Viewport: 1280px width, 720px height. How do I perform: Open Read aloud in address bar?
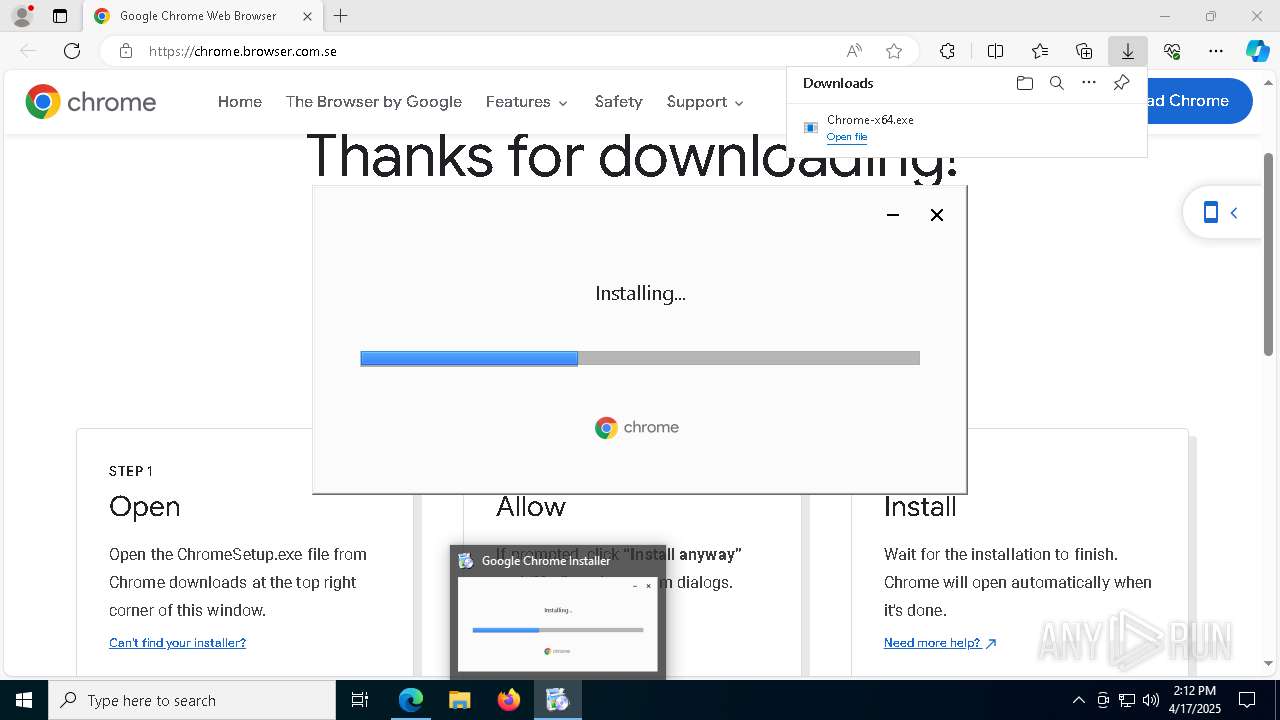[x=854, y=51]
